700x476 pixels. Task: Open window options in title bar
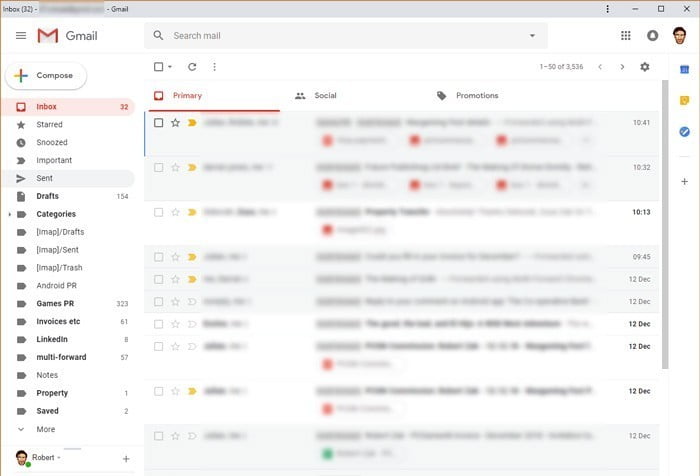click(607, 9)
